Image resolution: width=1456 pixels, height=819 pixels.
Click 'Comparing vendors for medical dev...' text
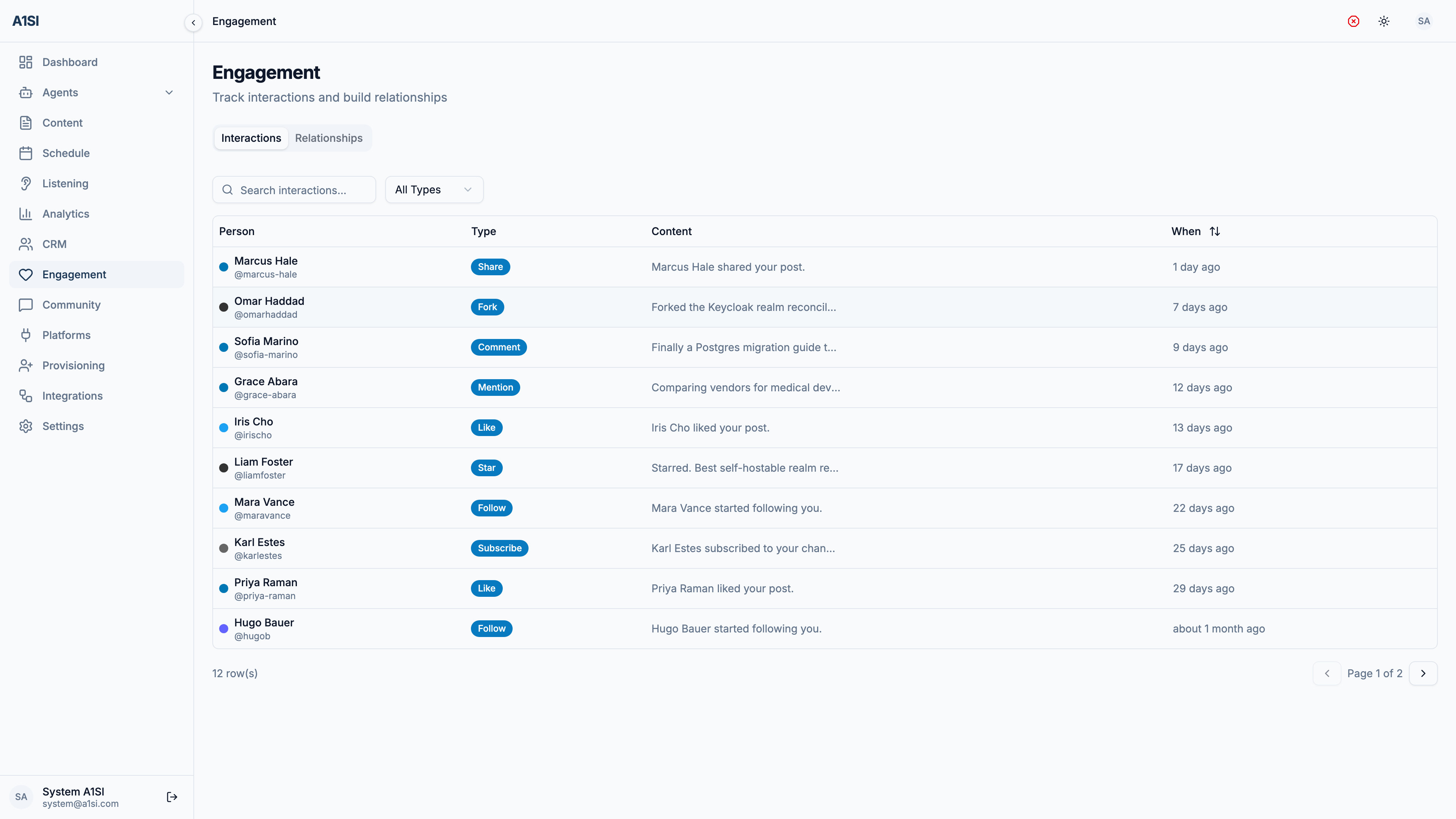tap(746, 387)
